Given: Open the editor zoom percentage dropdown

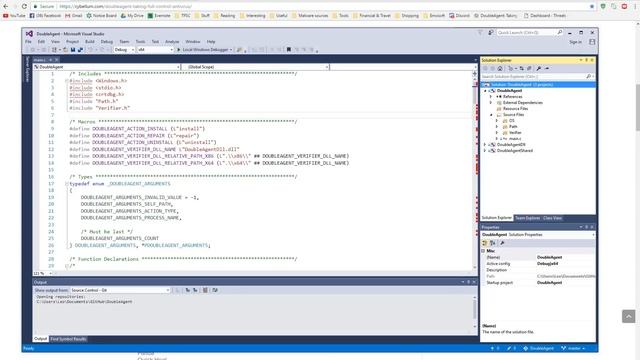Looking at the screenshot, I should [x=43, y=273].
